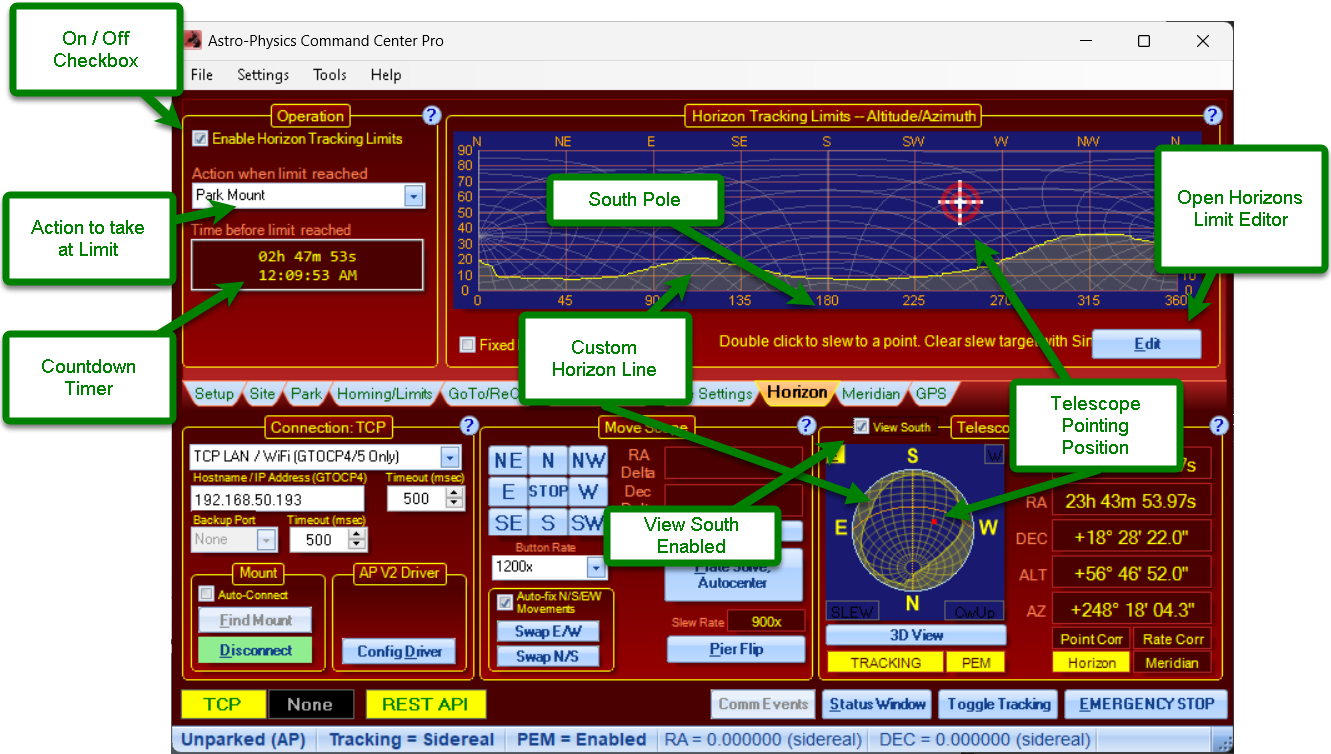
Task: Switch to the Site tab
Action: [x=264, y=394]
